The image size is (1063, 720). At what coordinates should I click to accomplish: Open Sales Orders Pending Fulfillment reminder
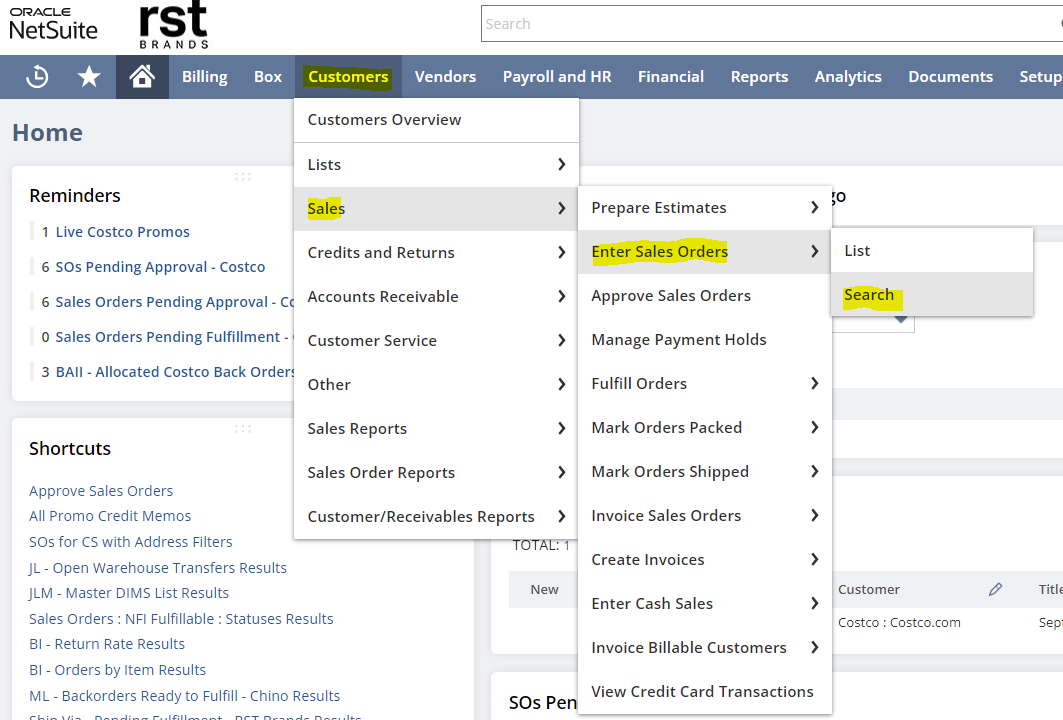pos(174,337)
